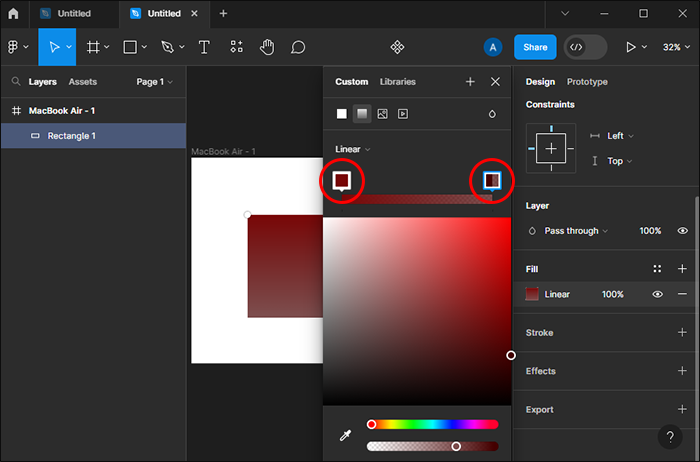Choose the image fill type icon

click(382, 114)
